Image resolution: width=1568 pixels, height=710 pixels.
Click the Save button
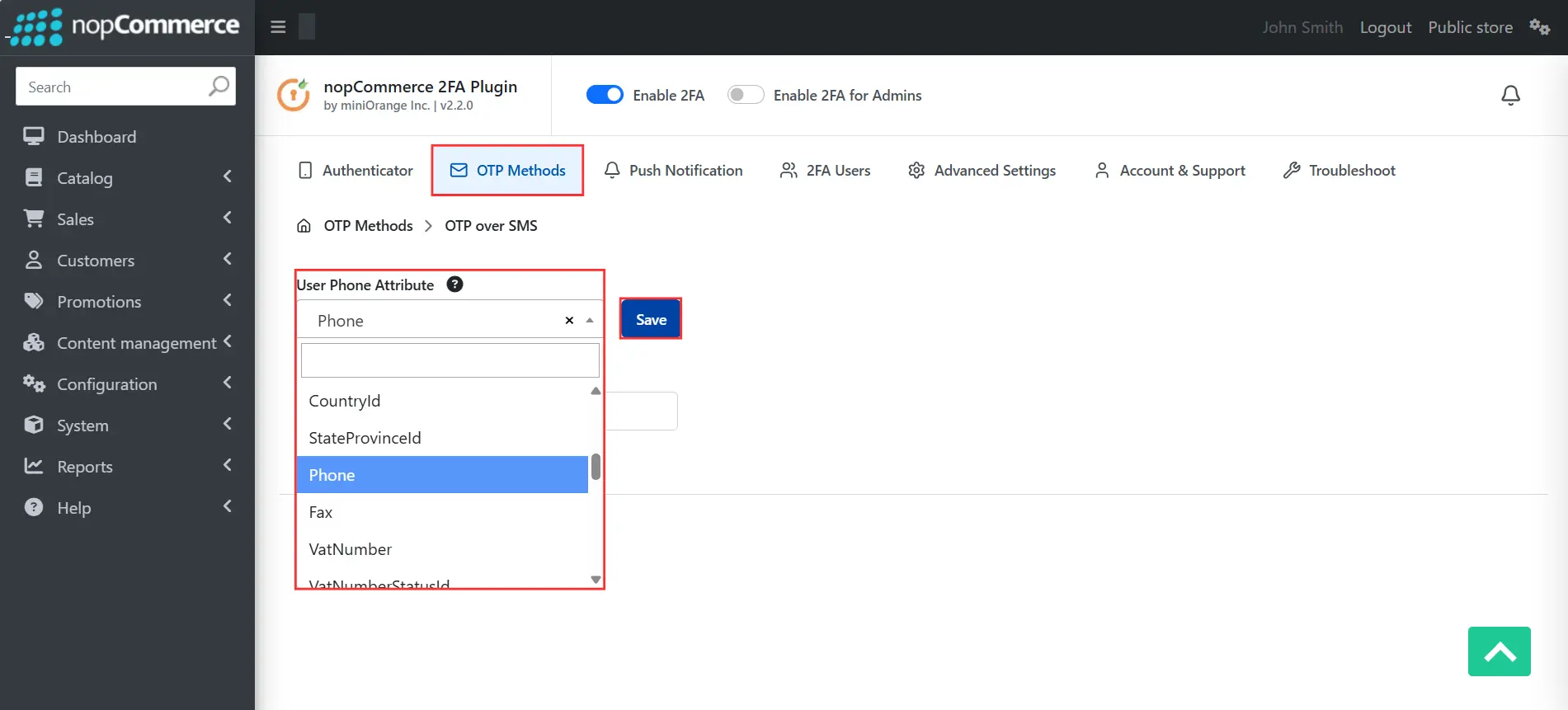pyautogui.click(x=651, y=319)
